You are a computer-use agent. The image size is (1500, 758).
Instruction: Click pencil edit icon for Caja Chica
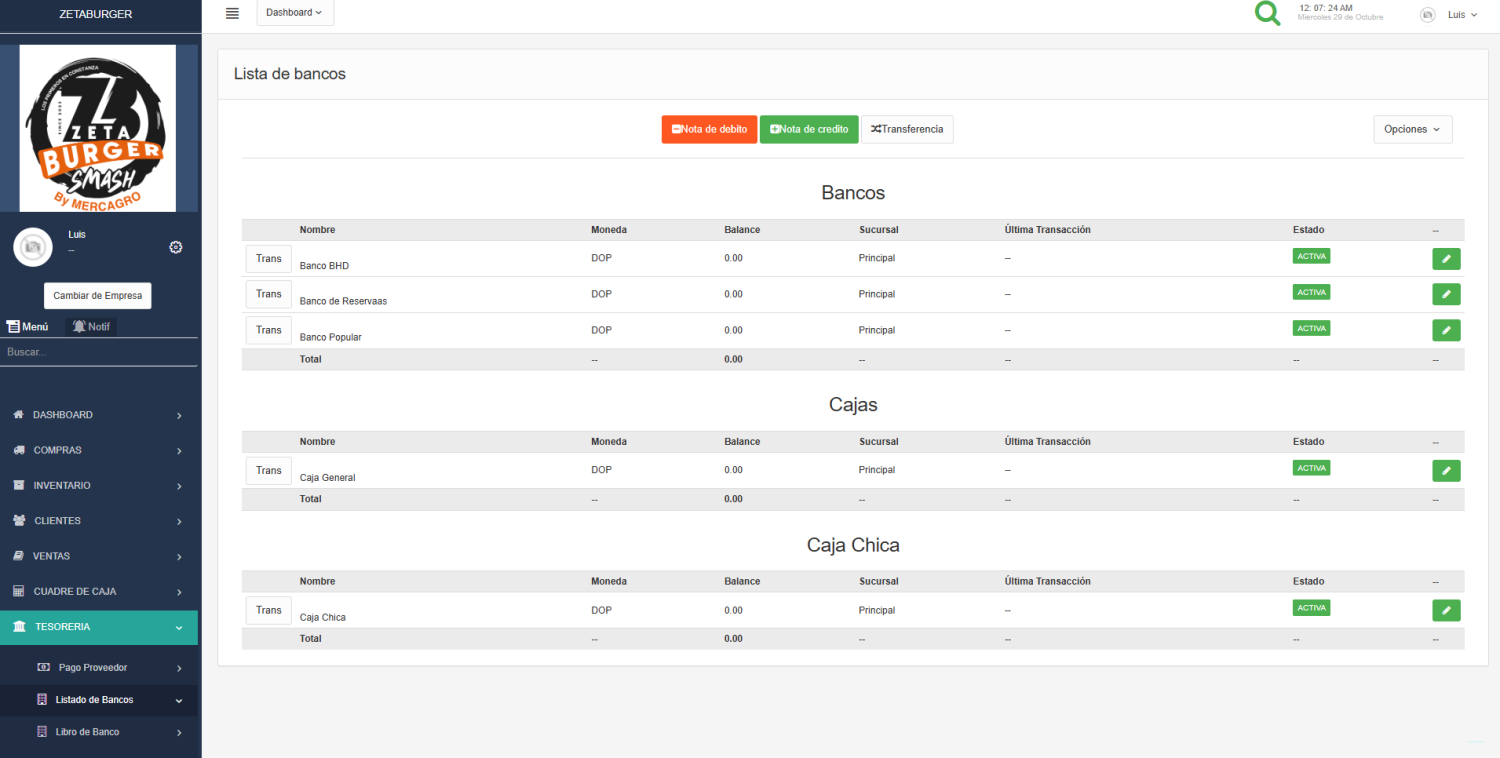tap(1446, 610)
